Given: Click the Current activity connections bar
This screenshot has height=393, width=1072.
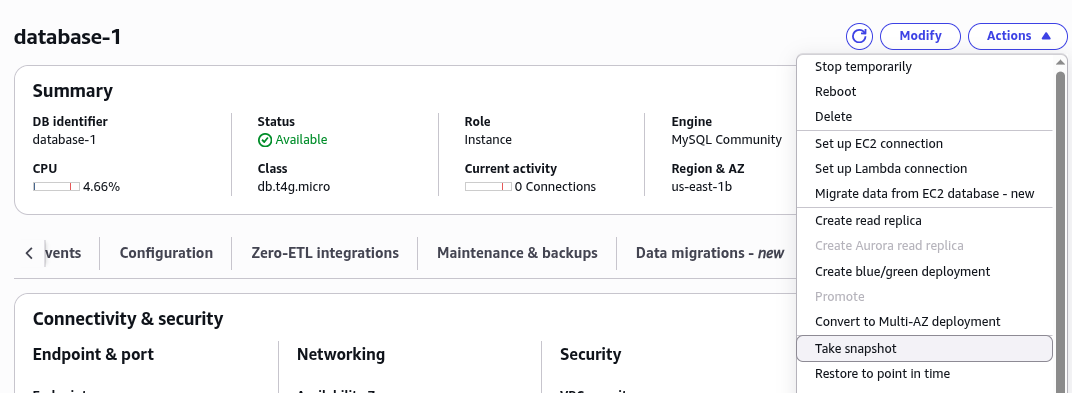Looking at the screenshot, I should [488, 187].
